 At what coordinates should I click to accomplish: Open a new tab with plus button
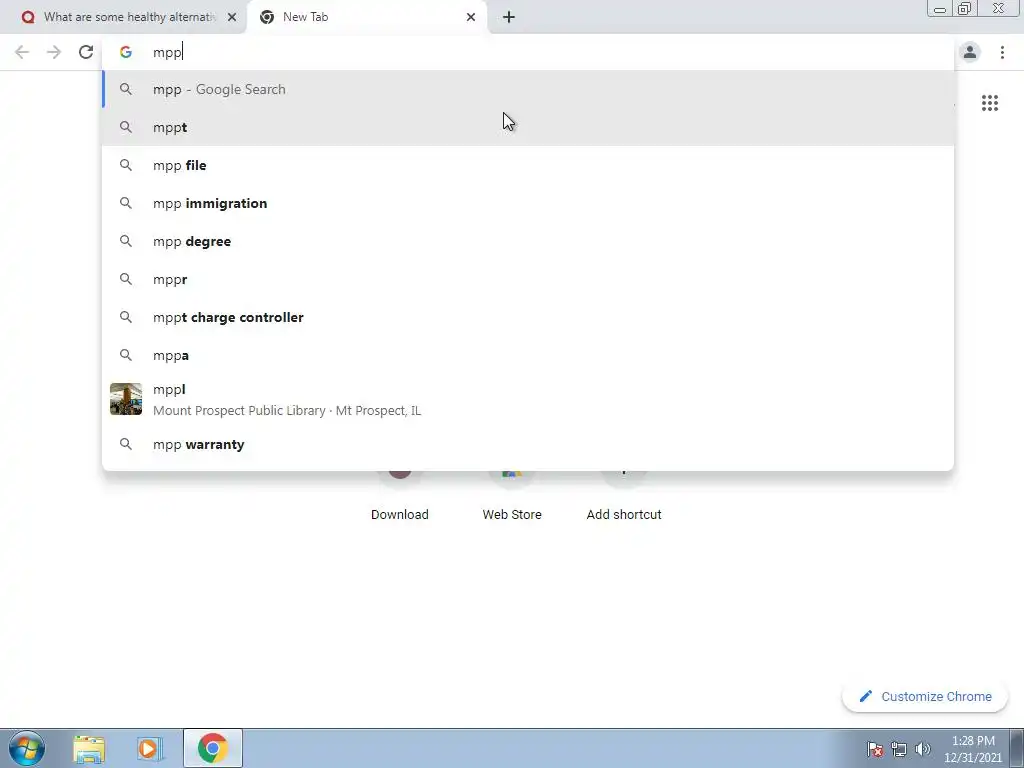click(x=509, y=18)
